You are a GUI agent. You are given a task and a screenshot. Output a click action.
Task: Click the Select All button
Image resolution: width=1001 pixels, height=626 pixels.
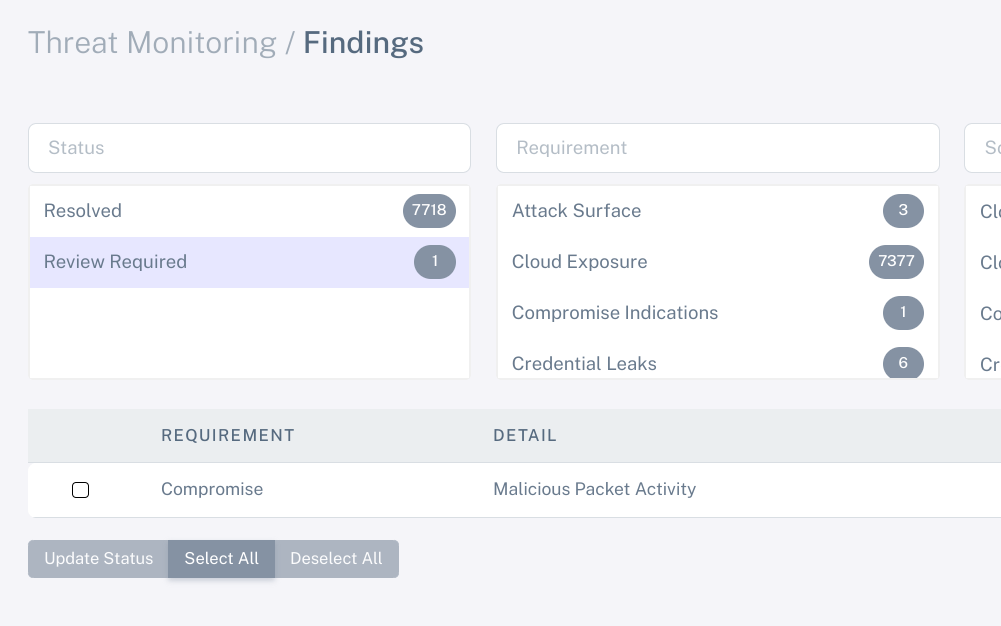[222, 559]
